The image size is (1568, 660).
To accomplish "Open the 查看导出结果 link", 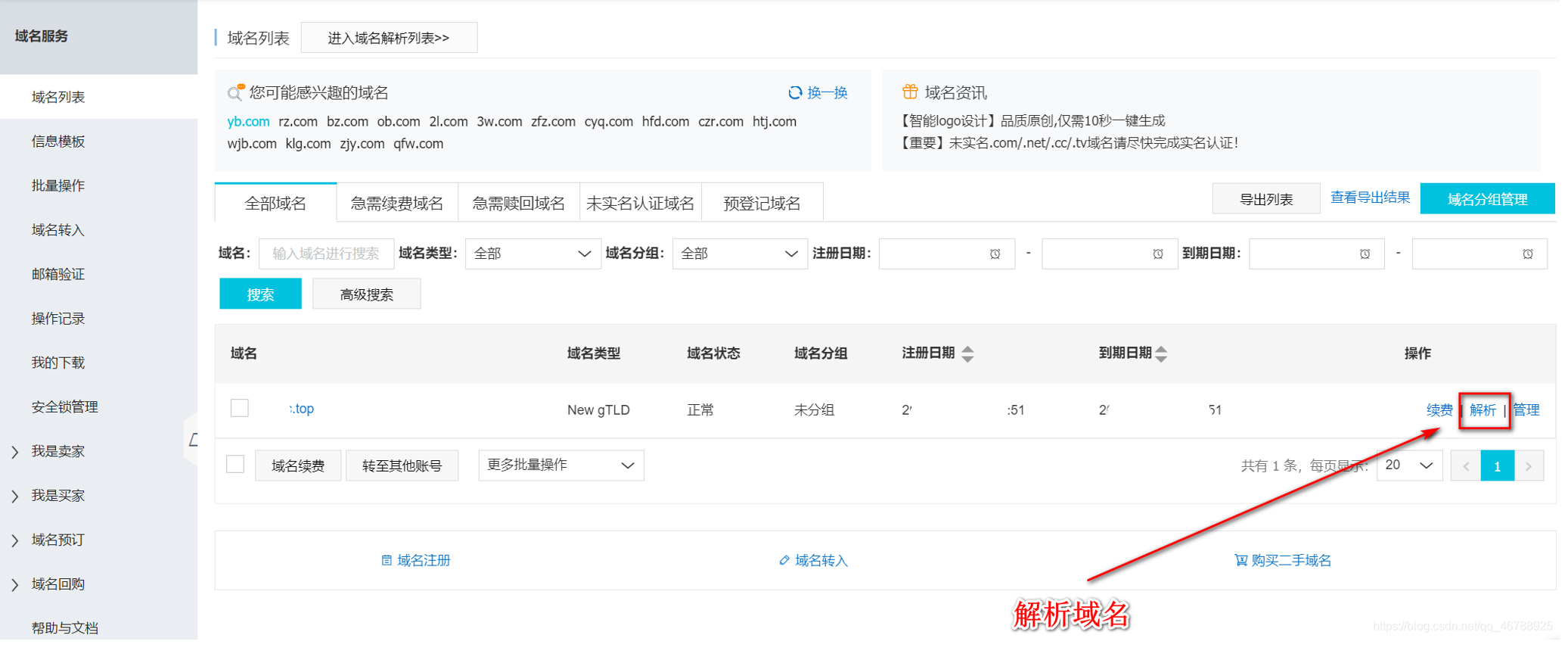I will (1370, 198).
